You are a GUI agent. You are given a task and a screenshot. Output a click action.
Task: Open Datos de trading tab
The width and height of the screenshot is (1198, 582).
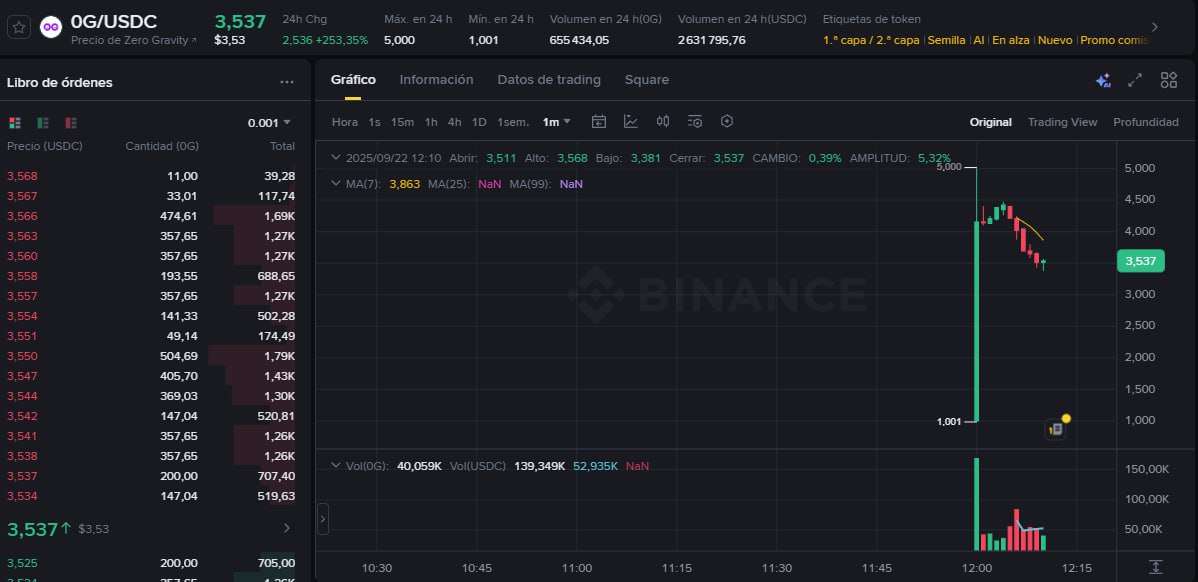pyautogui.click(x=549, y=79)
